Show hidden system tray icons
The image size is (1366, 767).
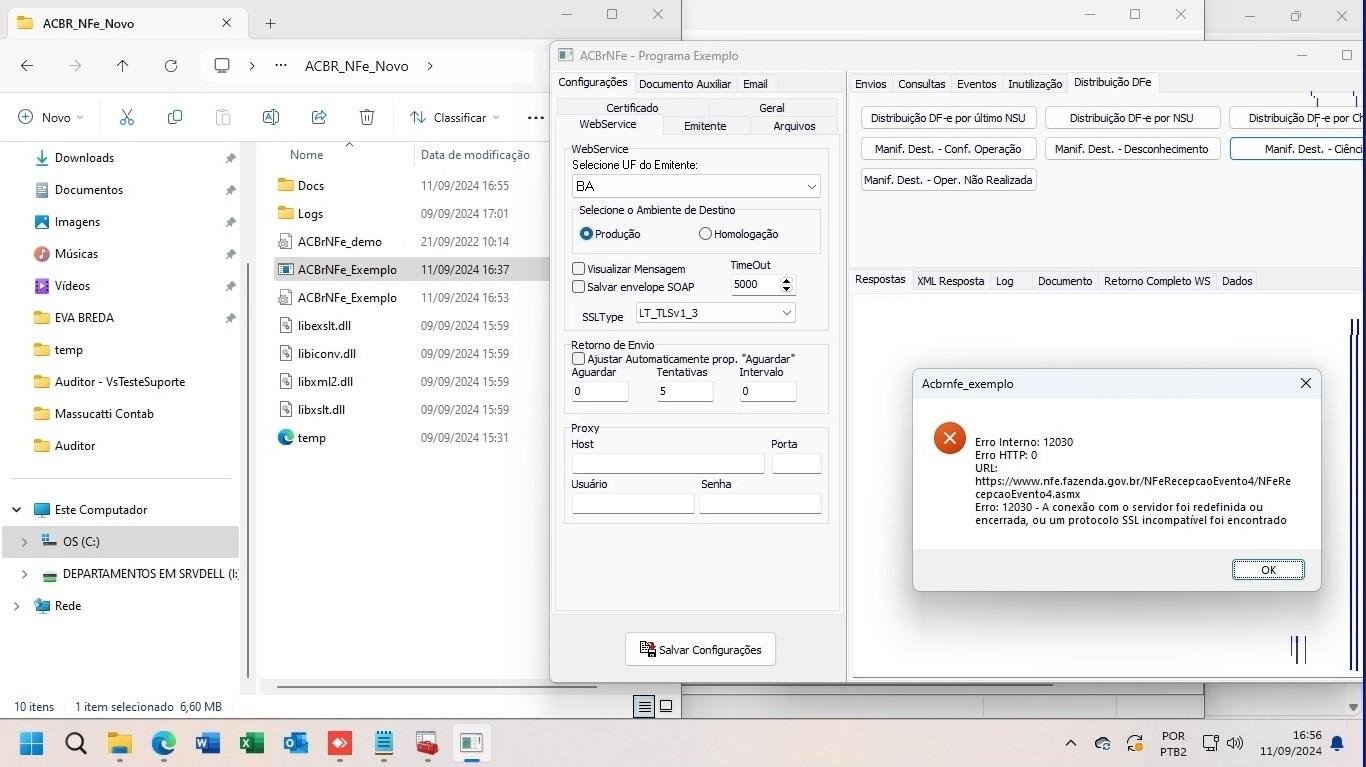(x=1070, y=743)
